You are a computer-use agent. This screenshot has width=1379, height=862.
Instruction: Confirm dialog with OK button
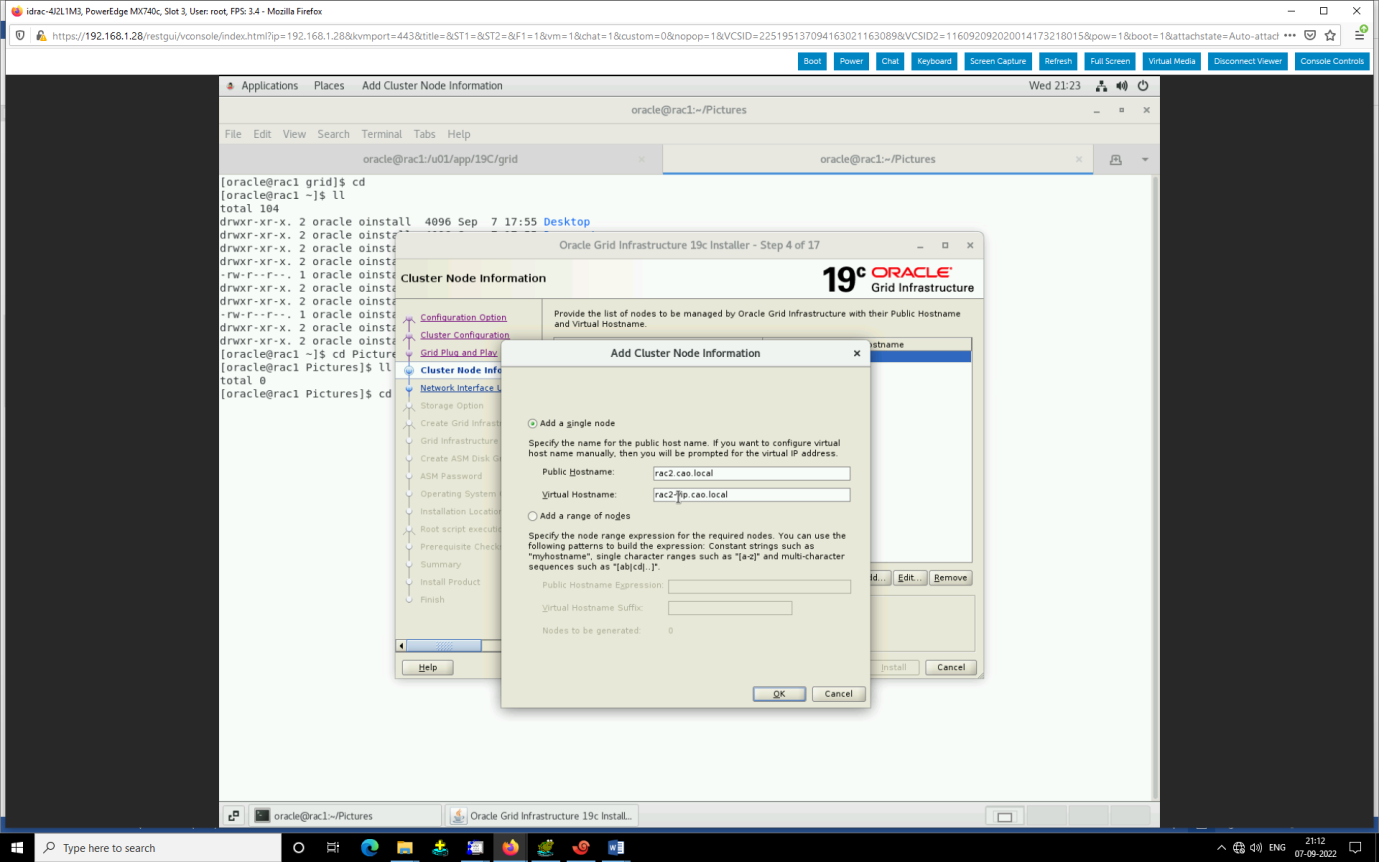point(779,694)
